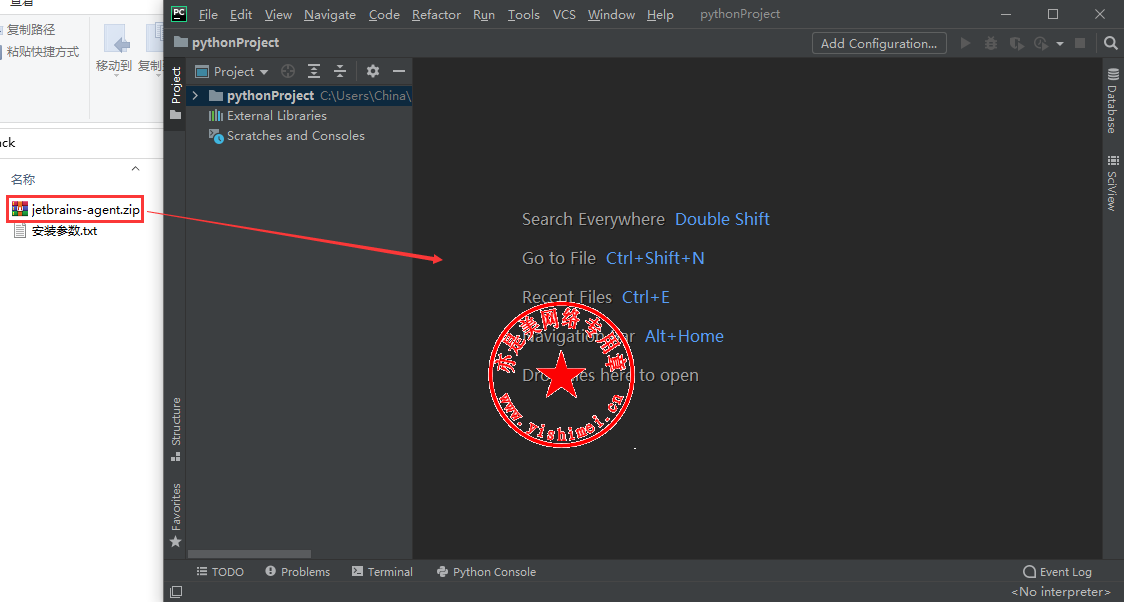Image resolution: width=1124 pixels, height=602 pixels.
Task: Open the Help menu
Action: point(660,14)
